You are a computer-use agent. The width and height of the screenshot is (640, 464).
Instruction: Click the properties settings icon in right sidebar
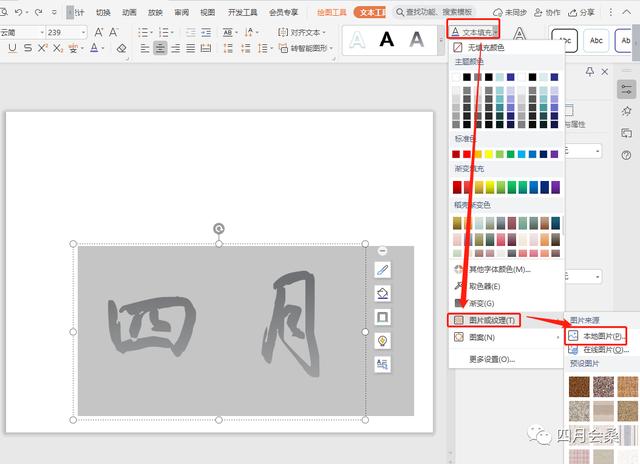coord(627,90)
